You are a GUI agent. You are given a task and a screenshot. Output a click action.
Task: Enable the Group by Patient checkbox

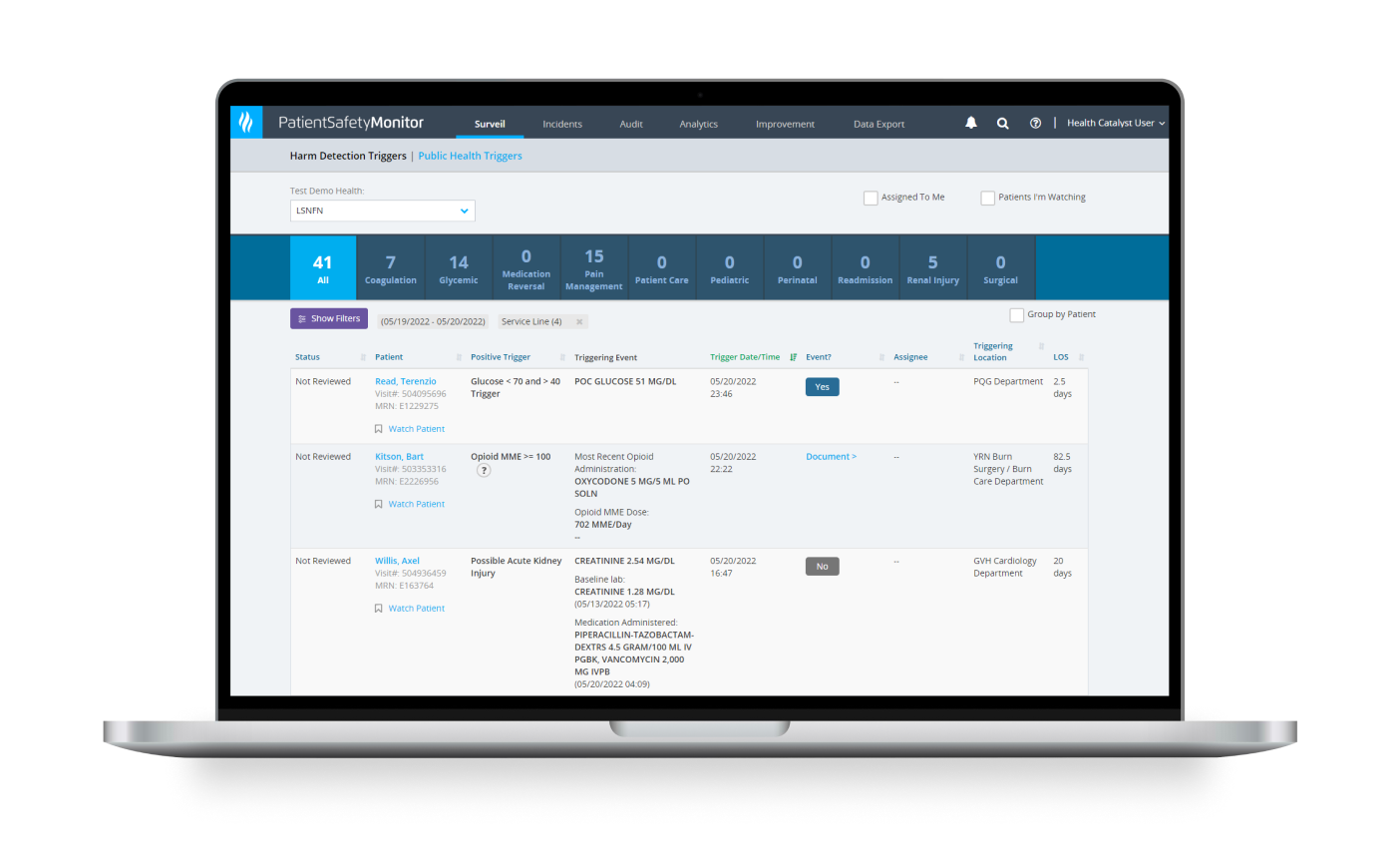1017,315
